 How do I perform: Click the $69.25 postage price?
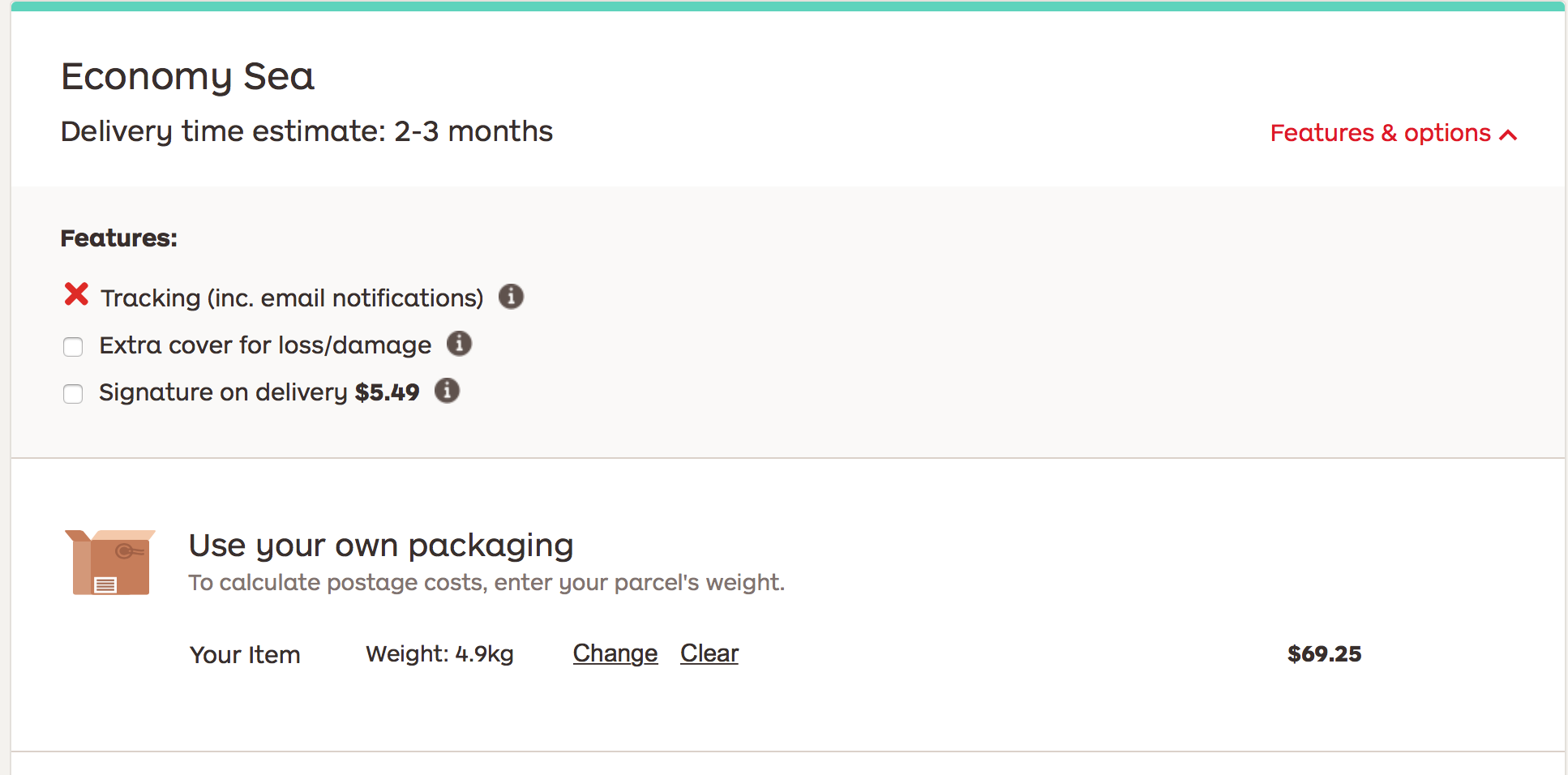pyautogui.click(x=1325, y=654)
